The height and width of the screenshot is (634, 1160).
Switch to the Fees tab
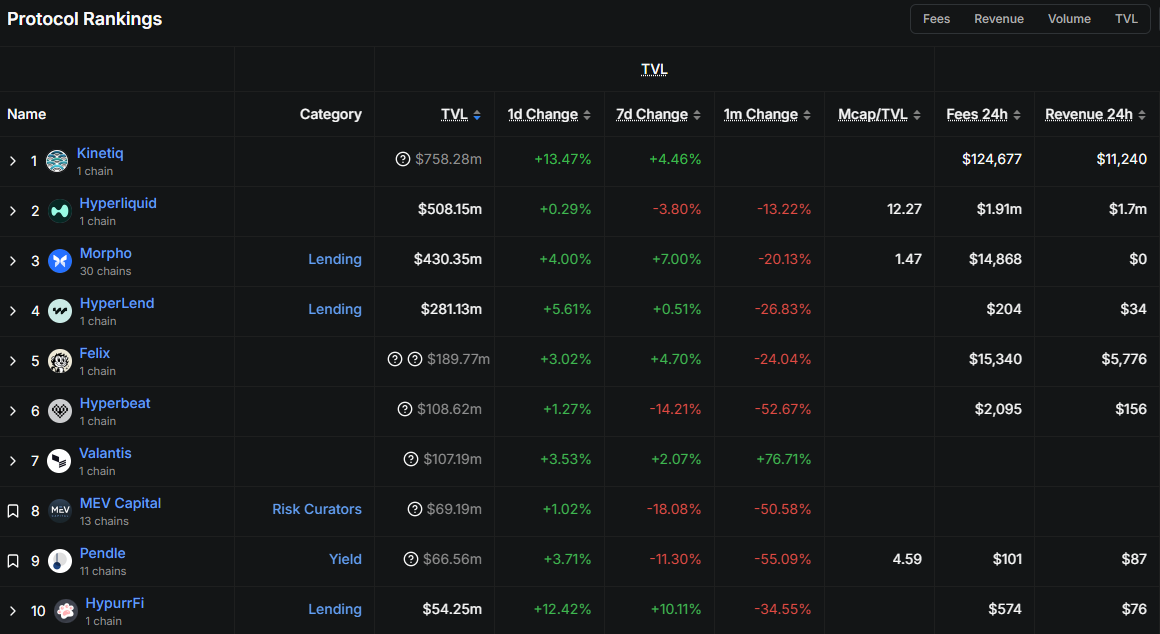936,18
